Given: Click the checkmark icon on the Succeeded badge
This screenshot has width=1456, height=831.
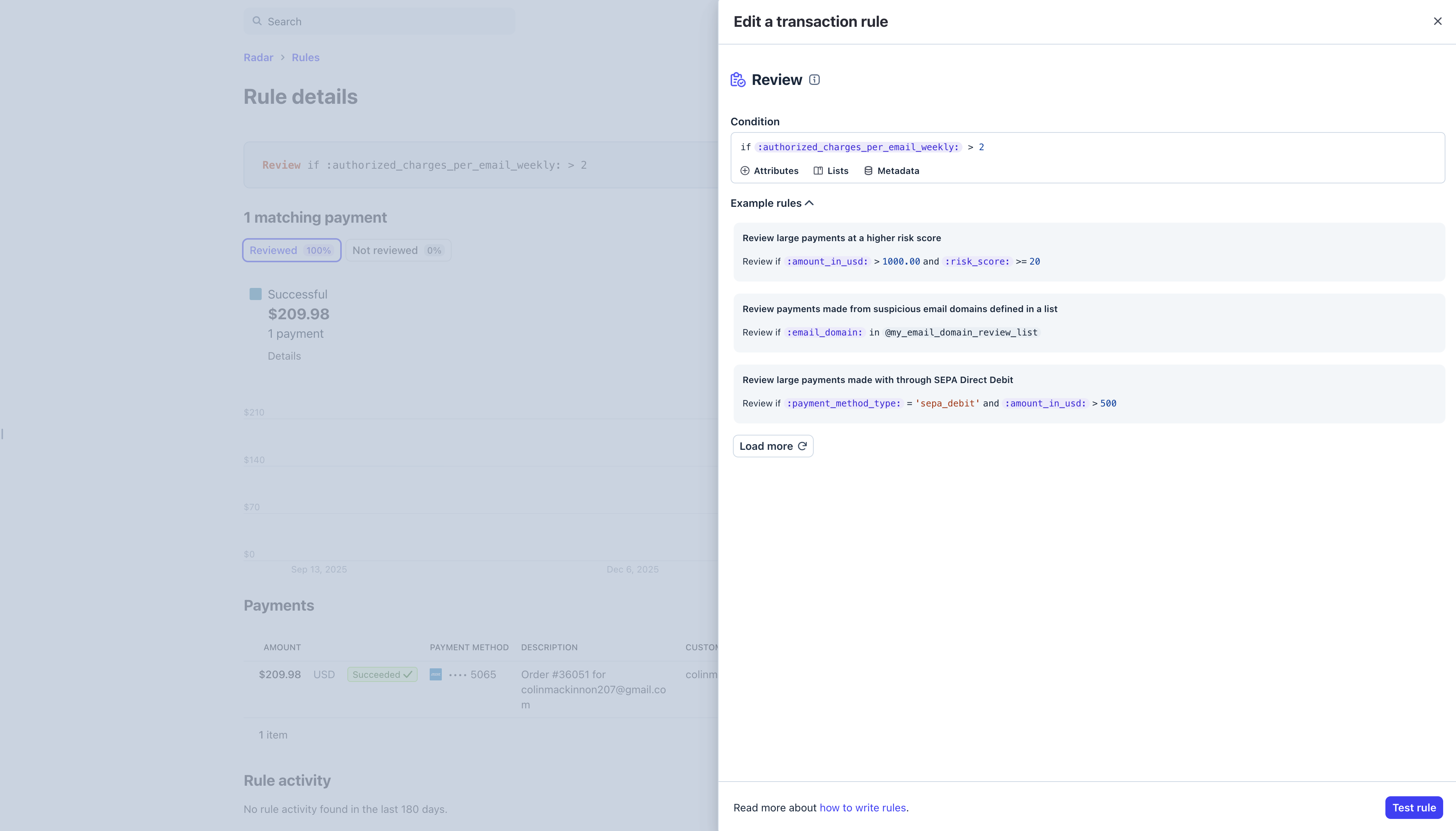Looking at the screenshot, I should (408, 674).
